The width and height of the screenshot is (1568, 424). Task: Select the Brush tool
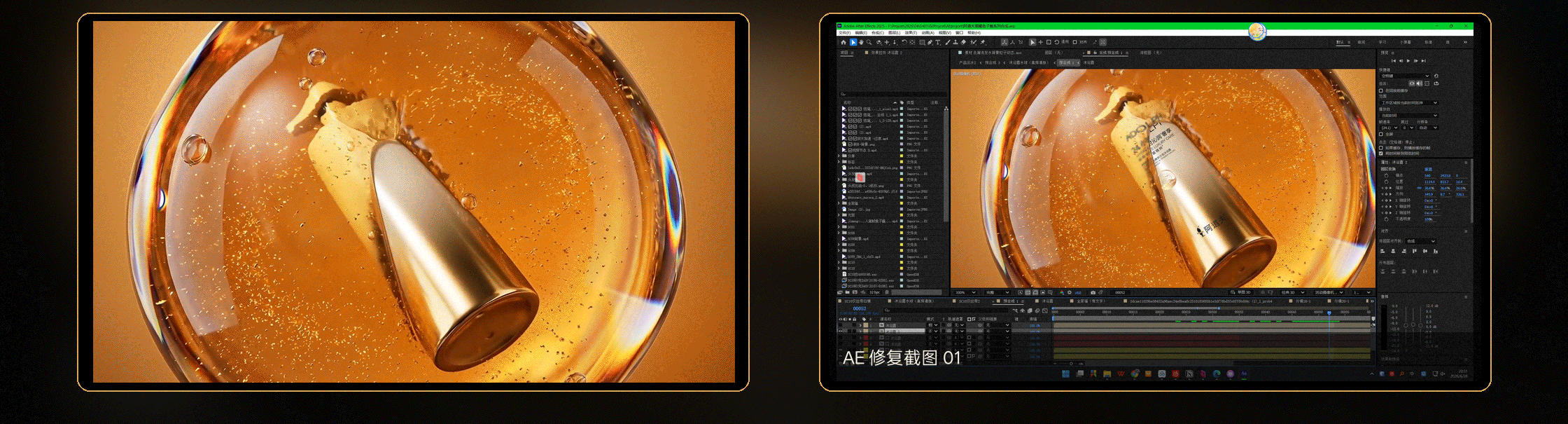tap(948, 42)
